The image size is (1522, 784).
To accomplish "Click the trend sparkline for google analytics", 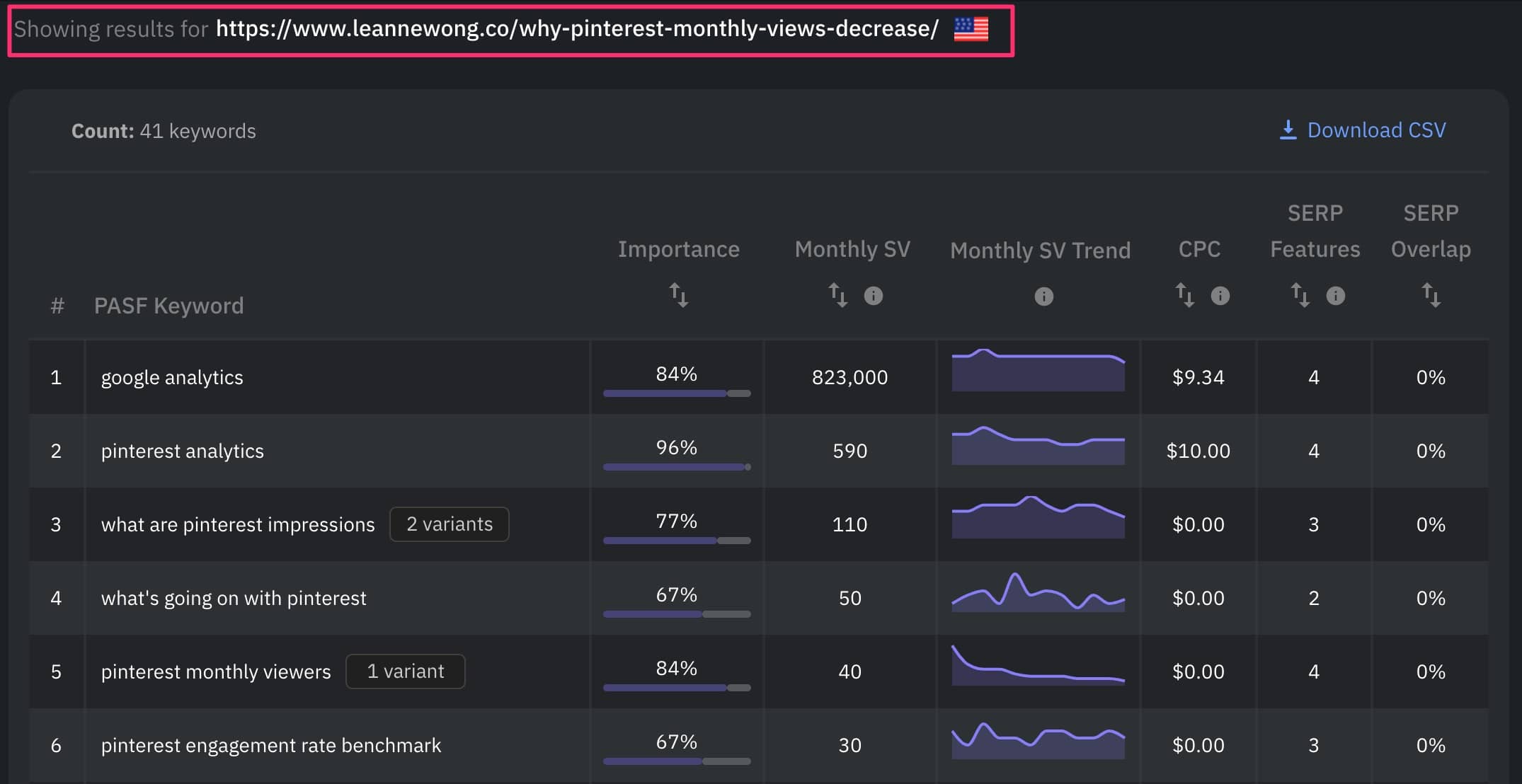I will coord(1038,370).
